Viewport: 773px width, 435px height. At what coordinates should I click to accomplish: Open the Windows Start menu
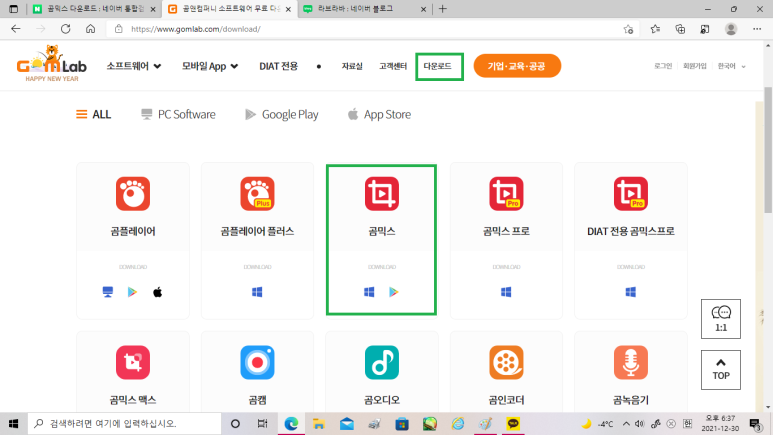(13, 424)
